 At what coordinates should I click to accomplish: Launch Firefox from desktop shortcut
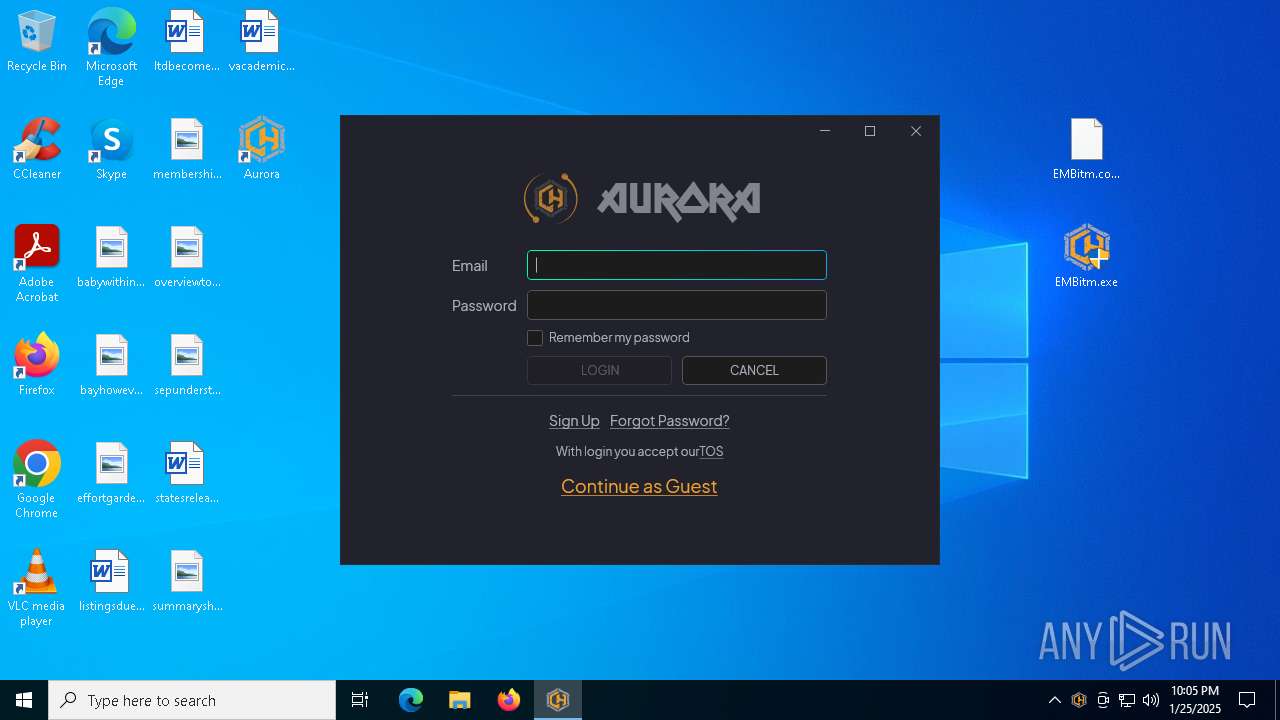(x=37, y=366)
